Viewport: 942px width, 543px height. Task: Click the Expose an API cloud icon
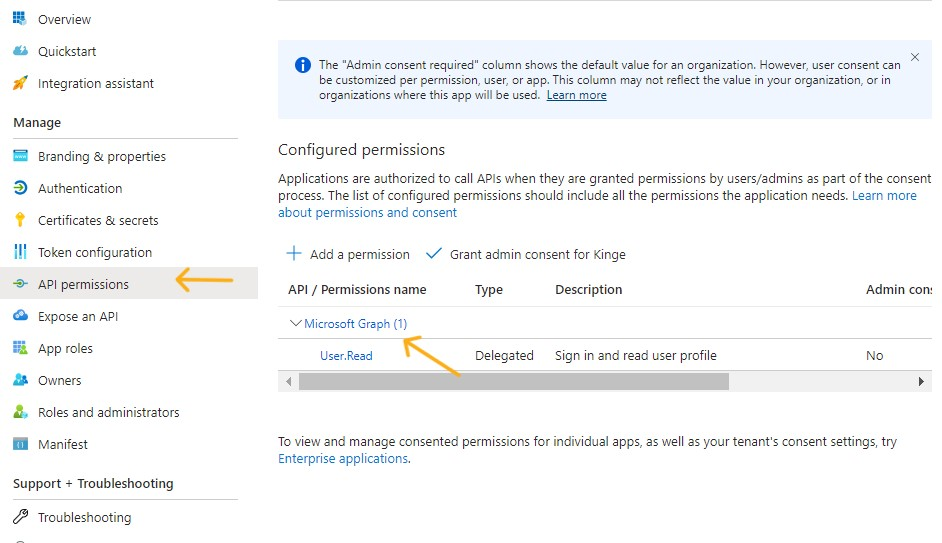19,316
